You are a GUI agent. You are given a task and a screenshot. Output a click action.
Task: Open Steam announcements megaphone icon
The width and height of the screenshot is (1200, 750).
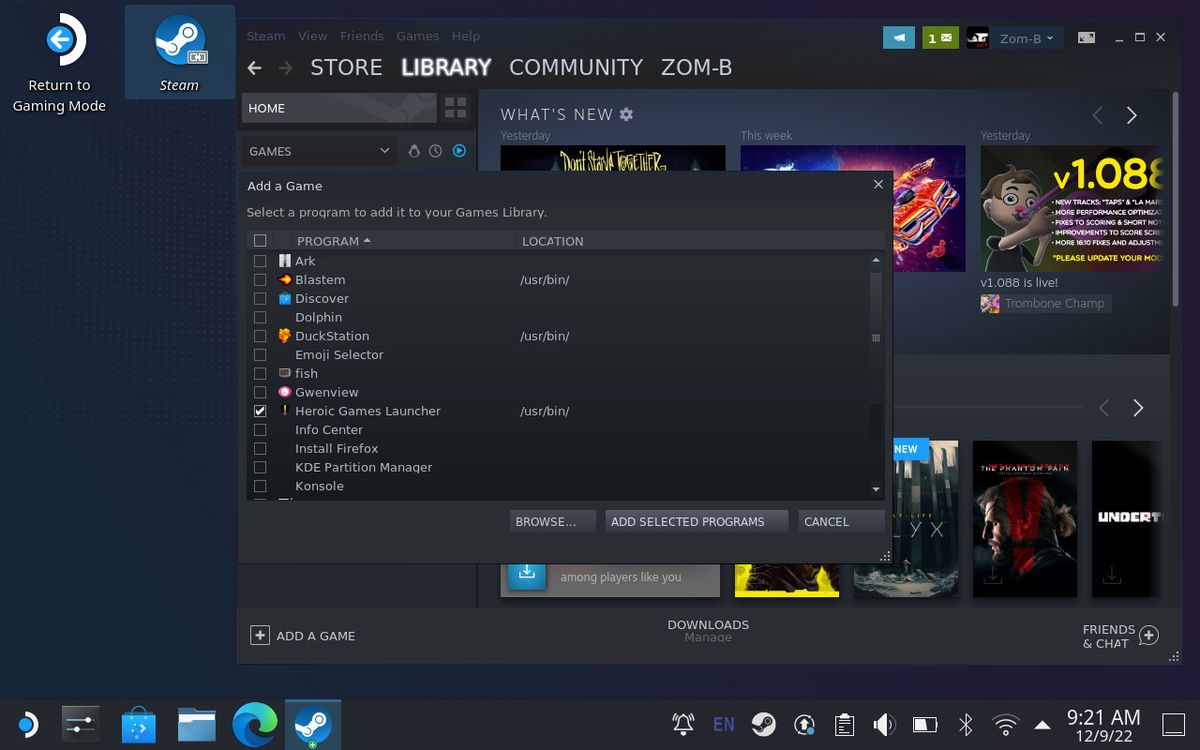point(898,36)
